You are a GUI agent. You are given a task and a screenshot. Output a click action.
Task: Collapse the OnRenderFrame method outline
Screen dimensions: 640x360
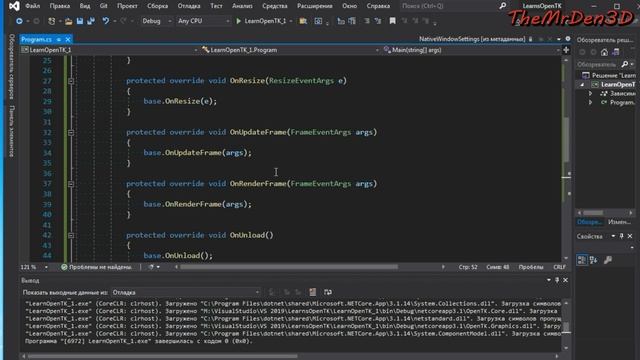pyautogui.click(x=71, y=184)
